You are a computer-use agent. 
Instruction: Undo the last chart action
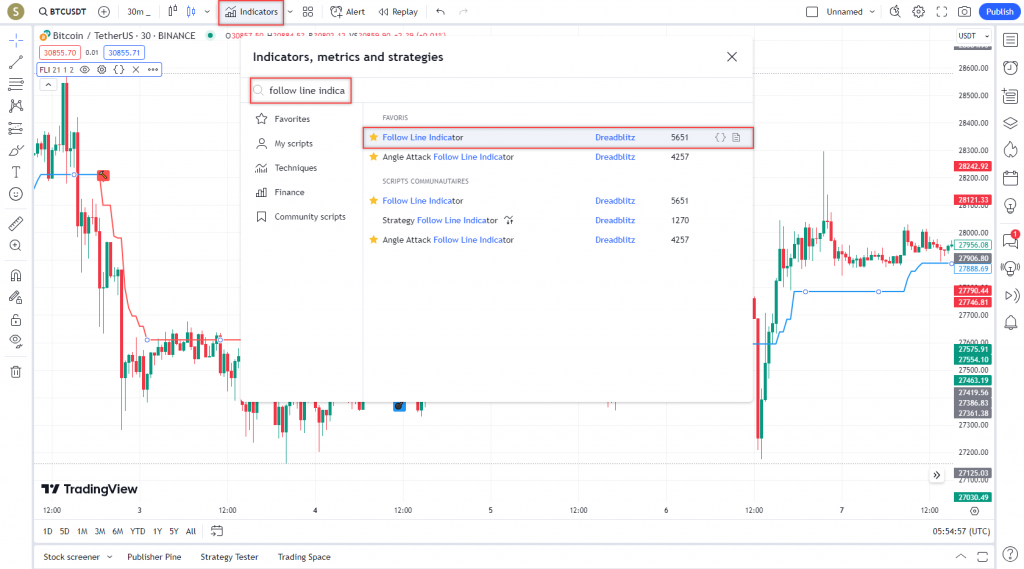440,12
